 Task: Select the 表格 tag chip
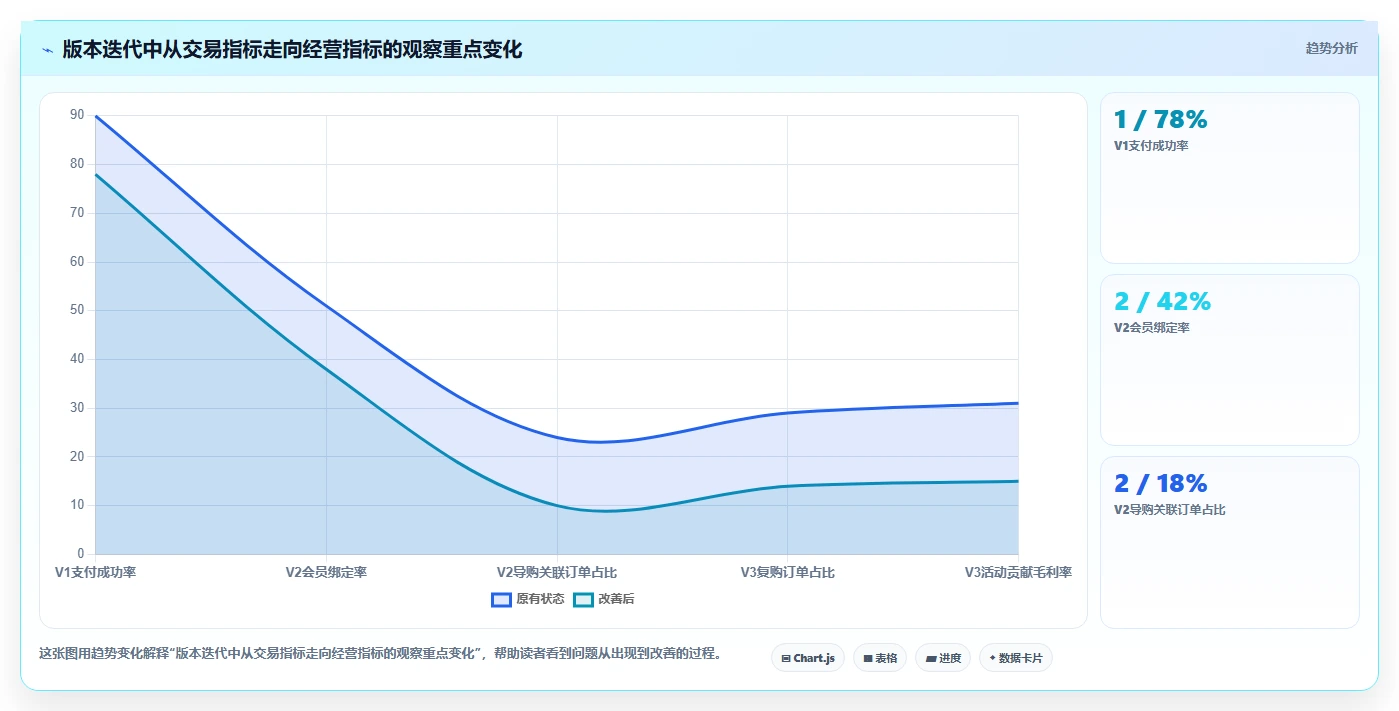coord(880,658)
